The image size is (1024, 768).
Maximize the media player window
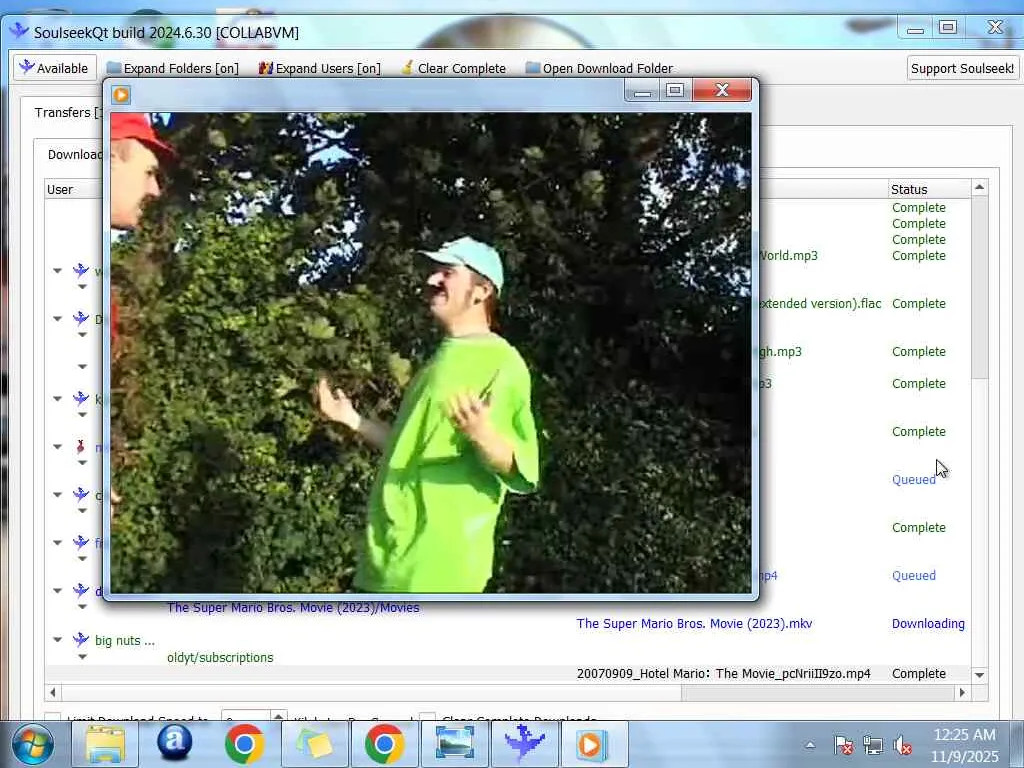pos(675,90)
